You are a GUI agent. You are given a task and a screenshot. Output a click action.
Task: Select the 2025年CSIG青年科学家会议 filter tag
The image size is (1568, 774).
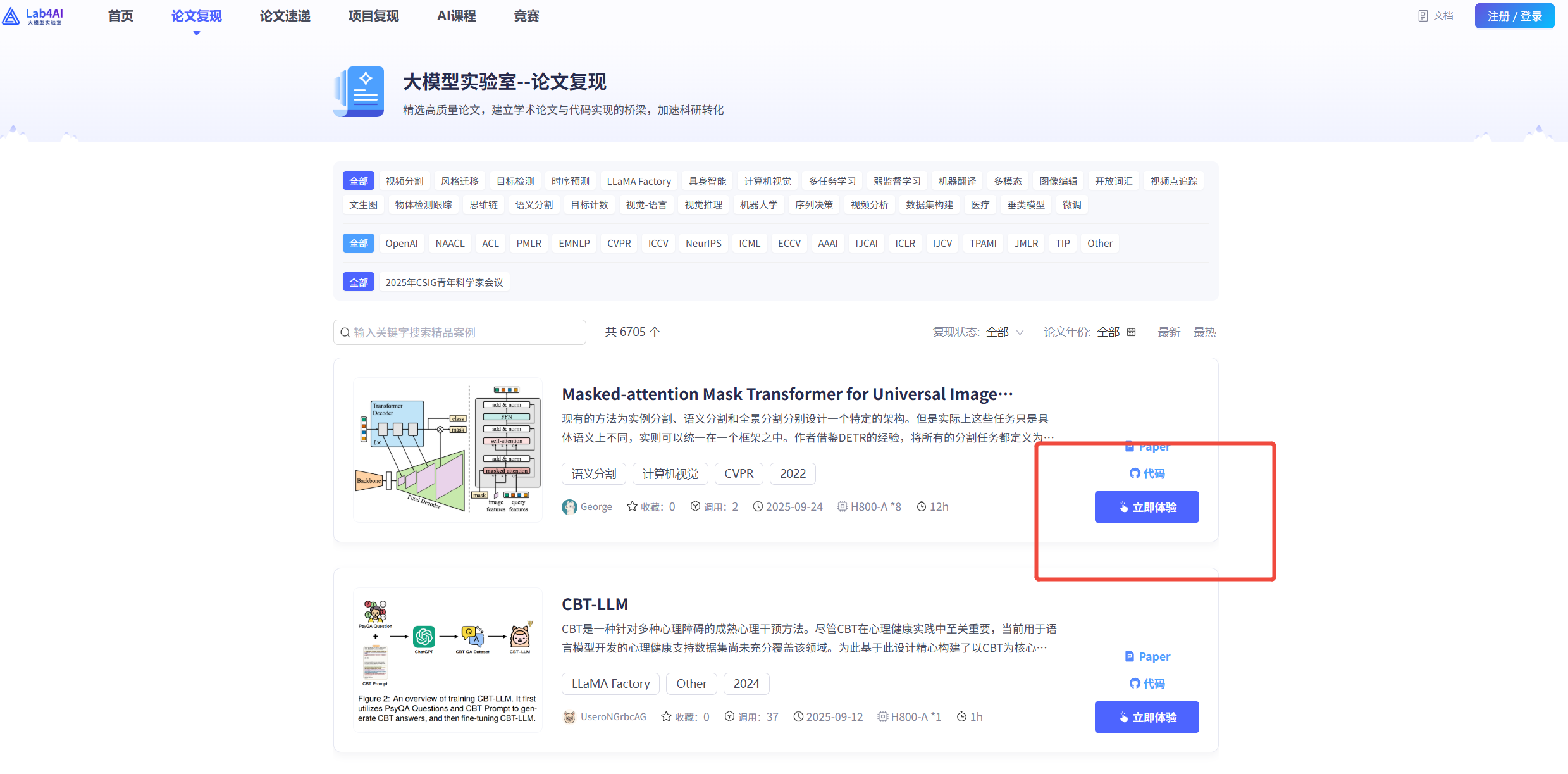coord(444,282)
